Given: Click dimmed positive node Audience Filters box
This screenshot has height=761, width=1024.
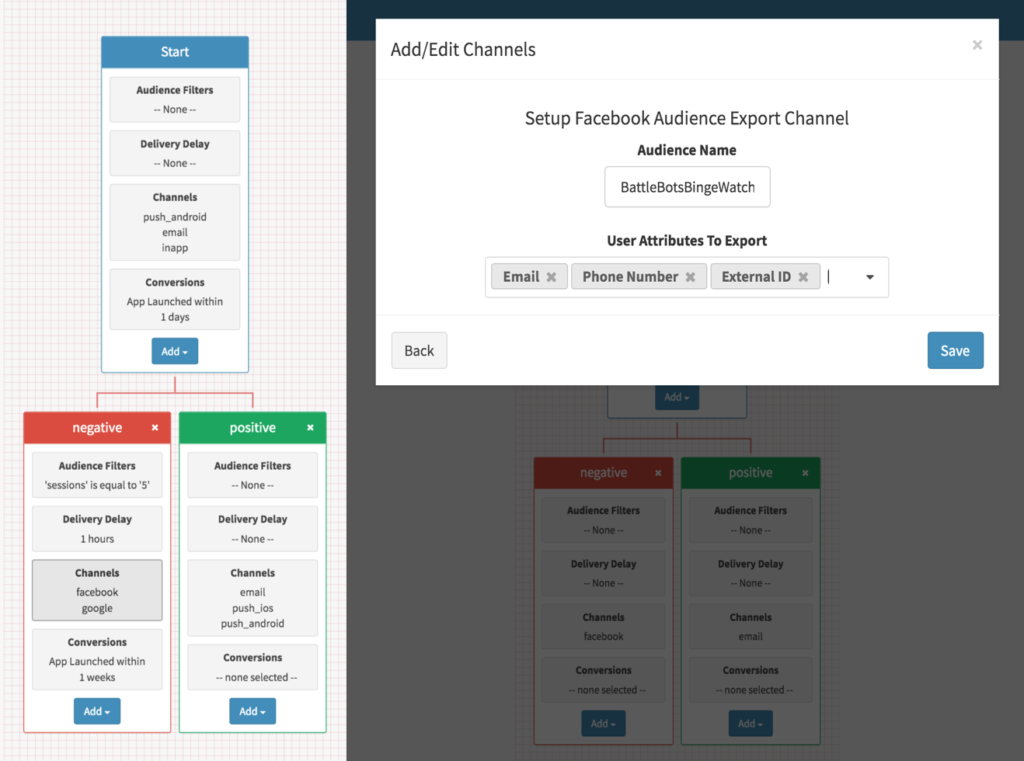Looking at the screenshot, I should click(x=750, y=520).
